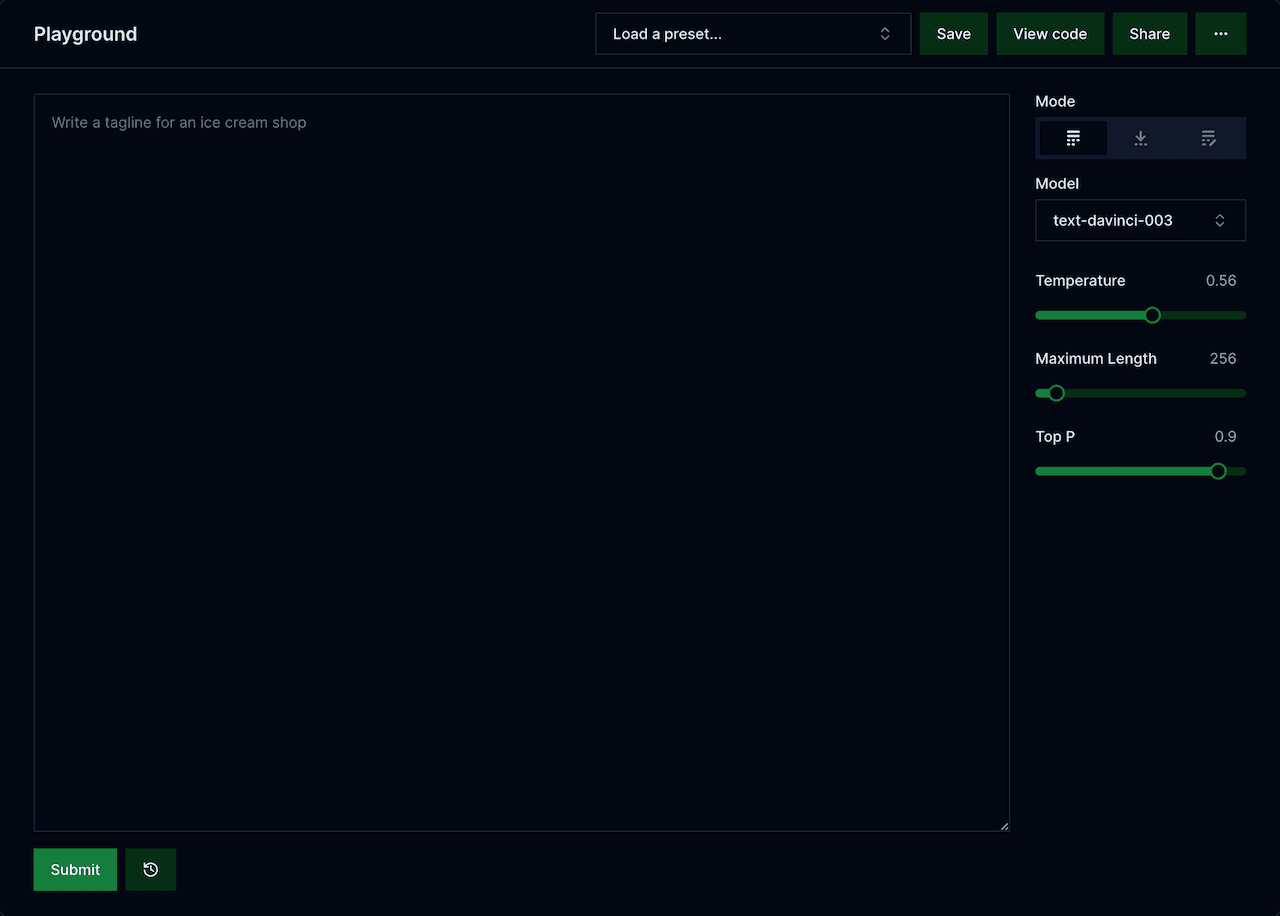Open the more options ellipsis menu
Viewport: 1280px width, 916px height.
point(1220,33)
